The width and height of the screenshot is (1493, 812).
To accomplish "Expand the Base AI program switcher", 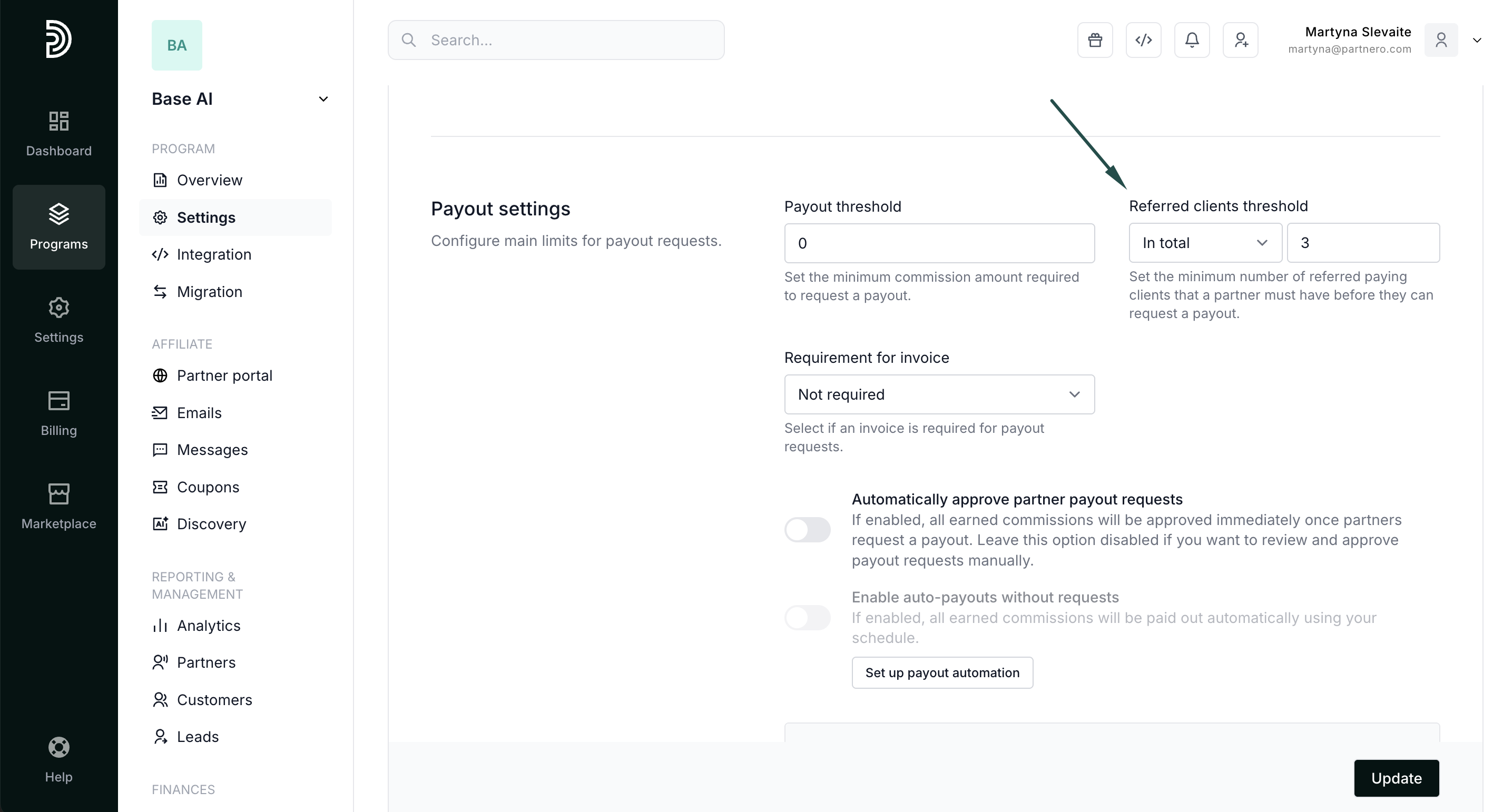I will (x=323, y=99).
